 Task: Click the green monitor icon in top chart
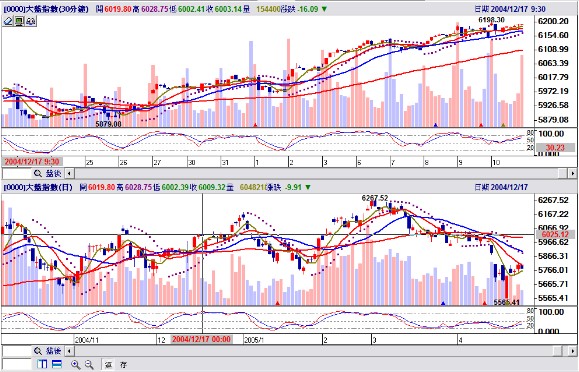(19, 21)
